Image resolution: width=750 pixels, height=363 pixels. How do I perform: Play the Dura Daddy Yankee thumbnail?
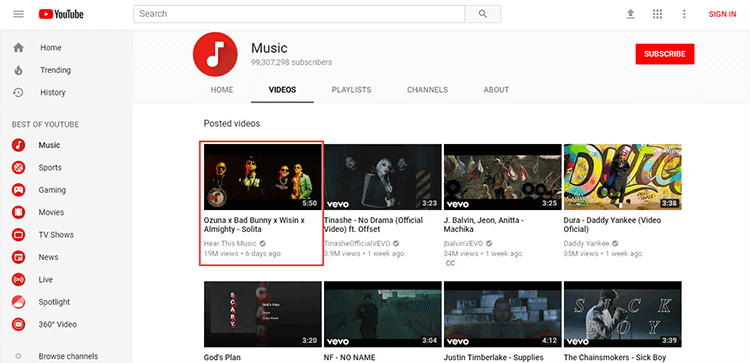[x=623, y=177]
